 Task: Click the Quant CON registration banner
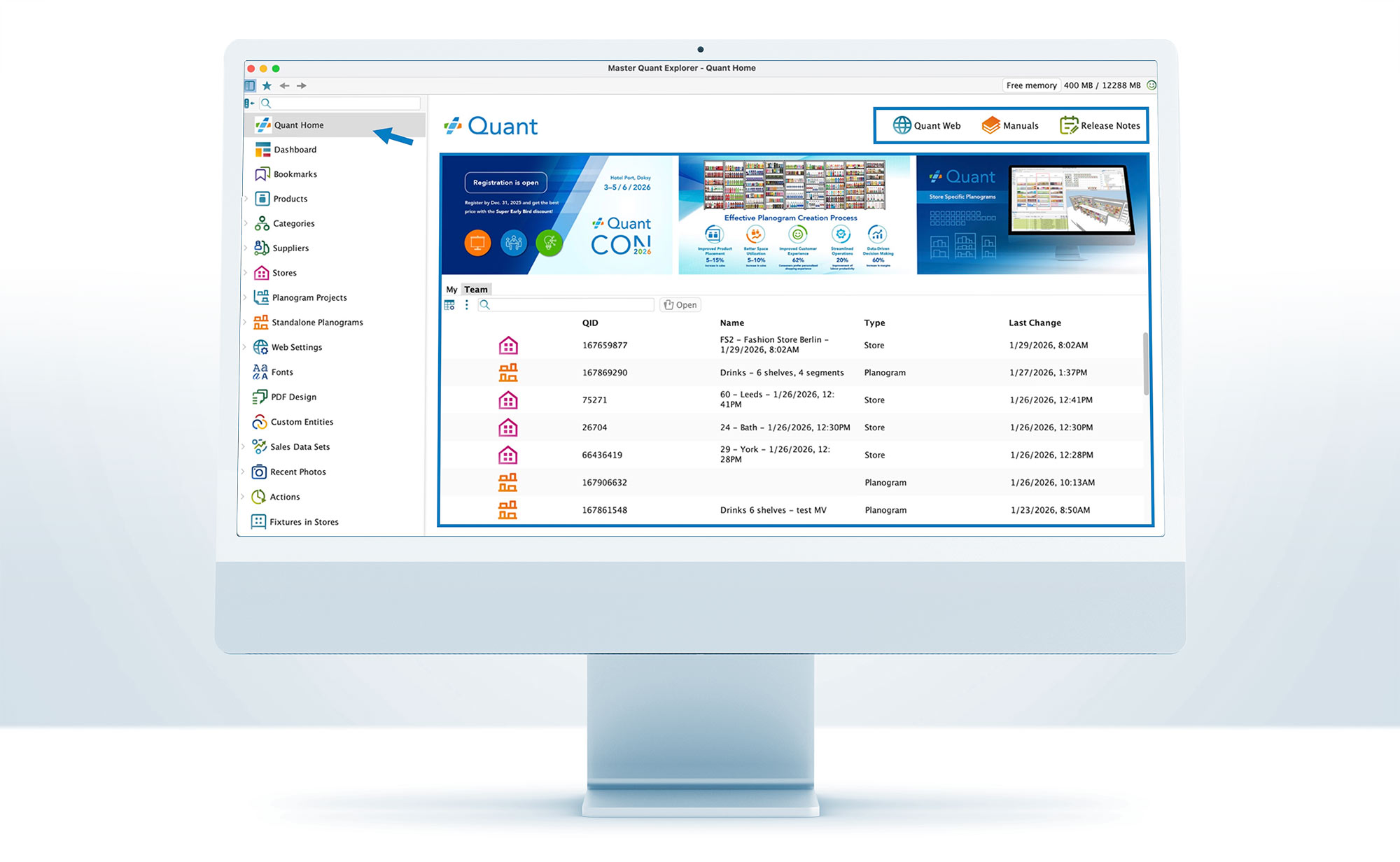(557, 215)
